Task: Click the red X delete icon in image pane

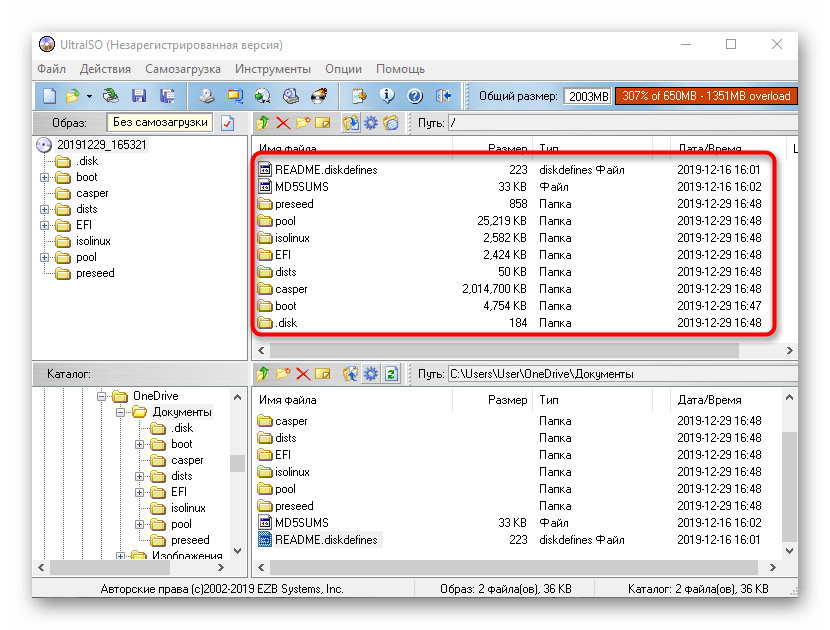Action: 283,123
